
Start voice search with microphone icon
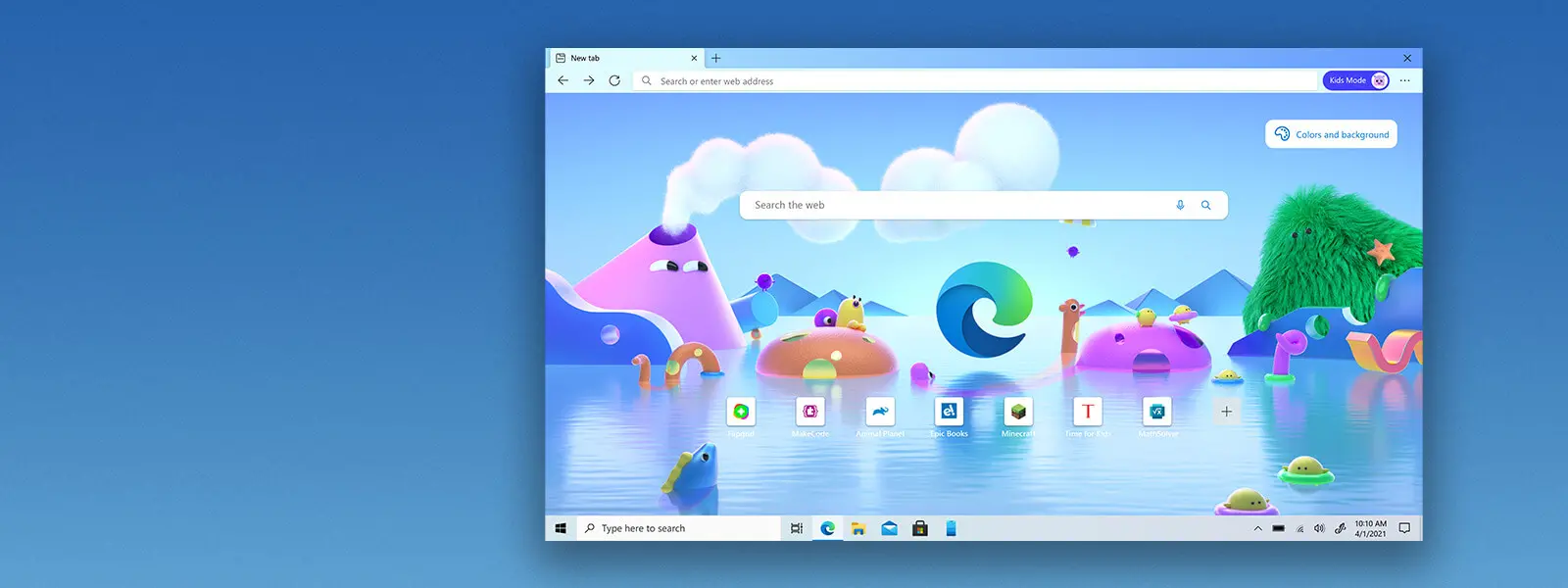1180,205
